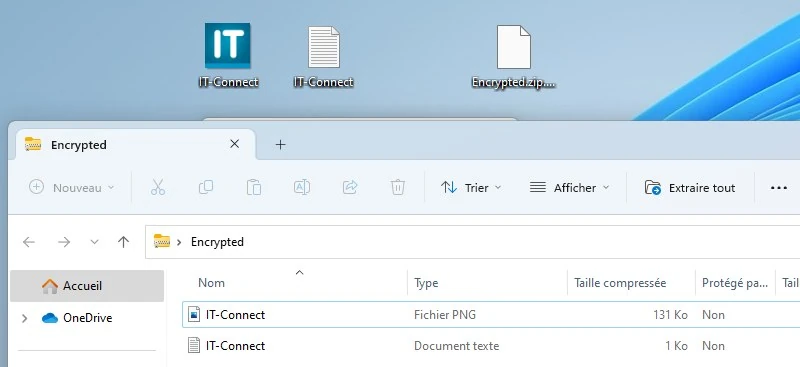
Task: Open the Trier sort dropdown
Action: pos(471,187)
